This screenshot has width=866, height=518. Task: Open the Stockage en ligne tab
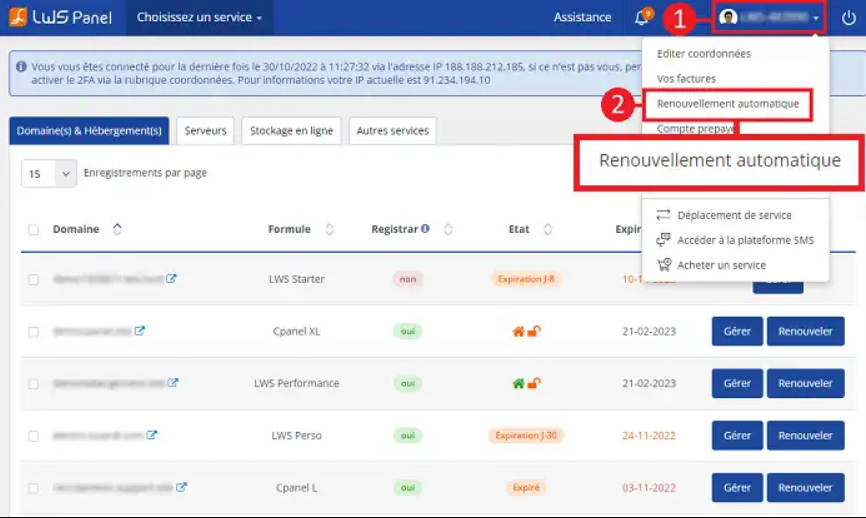click(292, 131)
